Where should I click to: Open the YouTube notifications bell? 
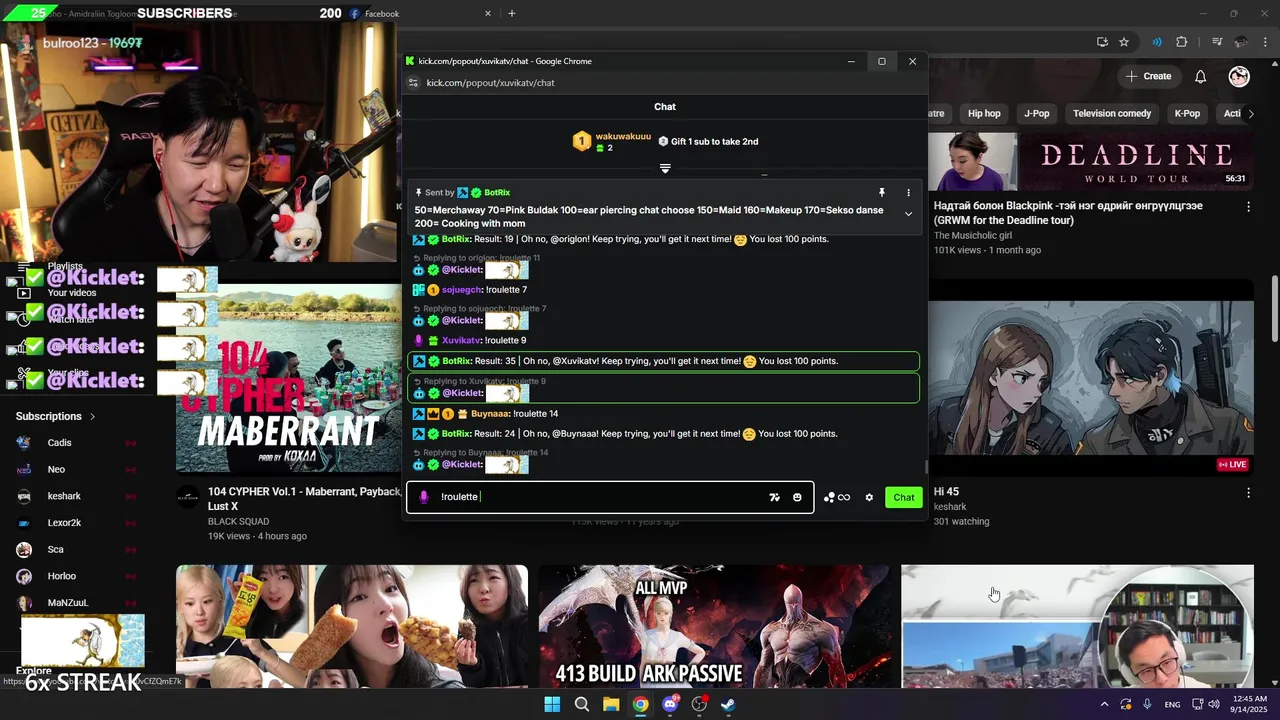(x=1200, y=76)
